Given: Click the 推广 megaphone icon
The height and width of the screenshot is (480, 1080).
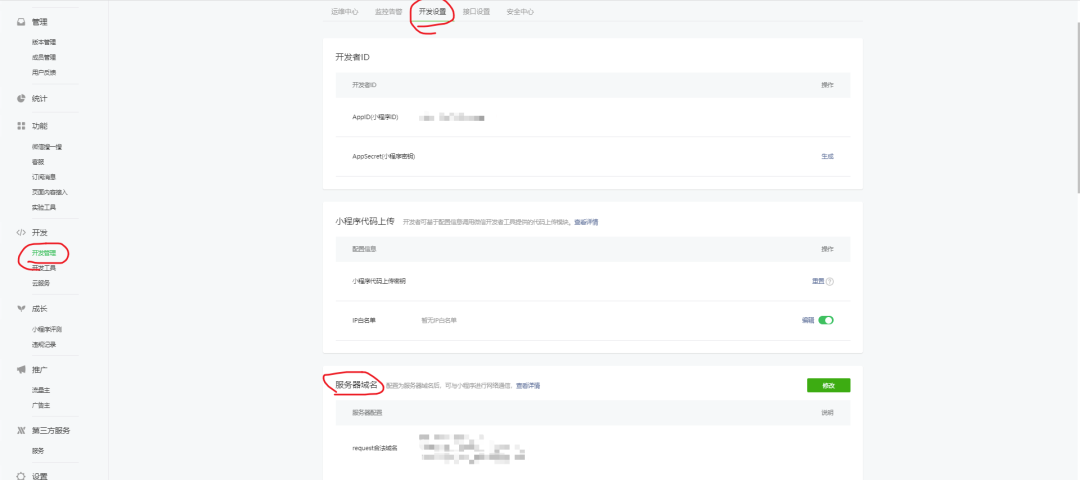Looking at the screenshot, I should point(21,370).
